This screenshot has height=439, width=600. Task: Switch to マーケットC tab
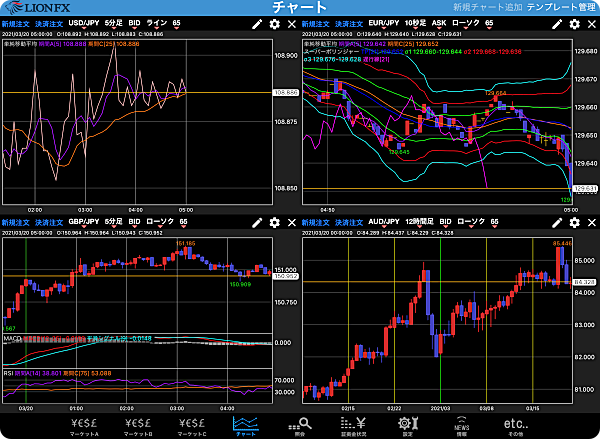[x=192, y=426]
